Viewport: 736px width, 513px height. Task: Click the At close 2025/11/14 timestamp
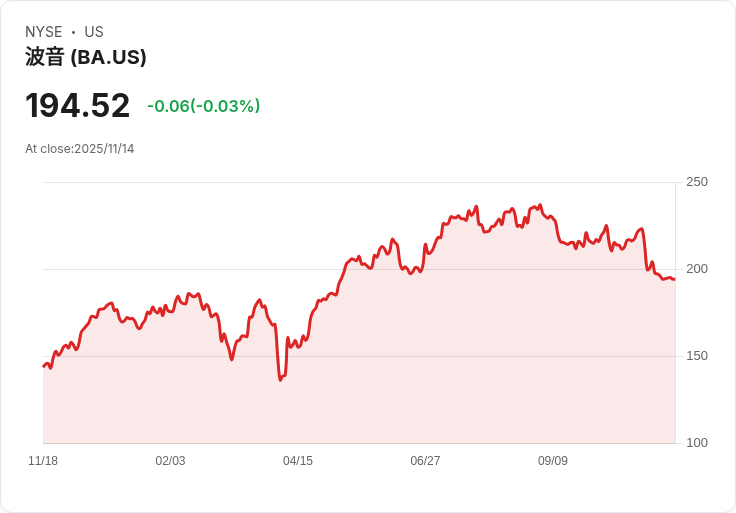pos(80,149)
